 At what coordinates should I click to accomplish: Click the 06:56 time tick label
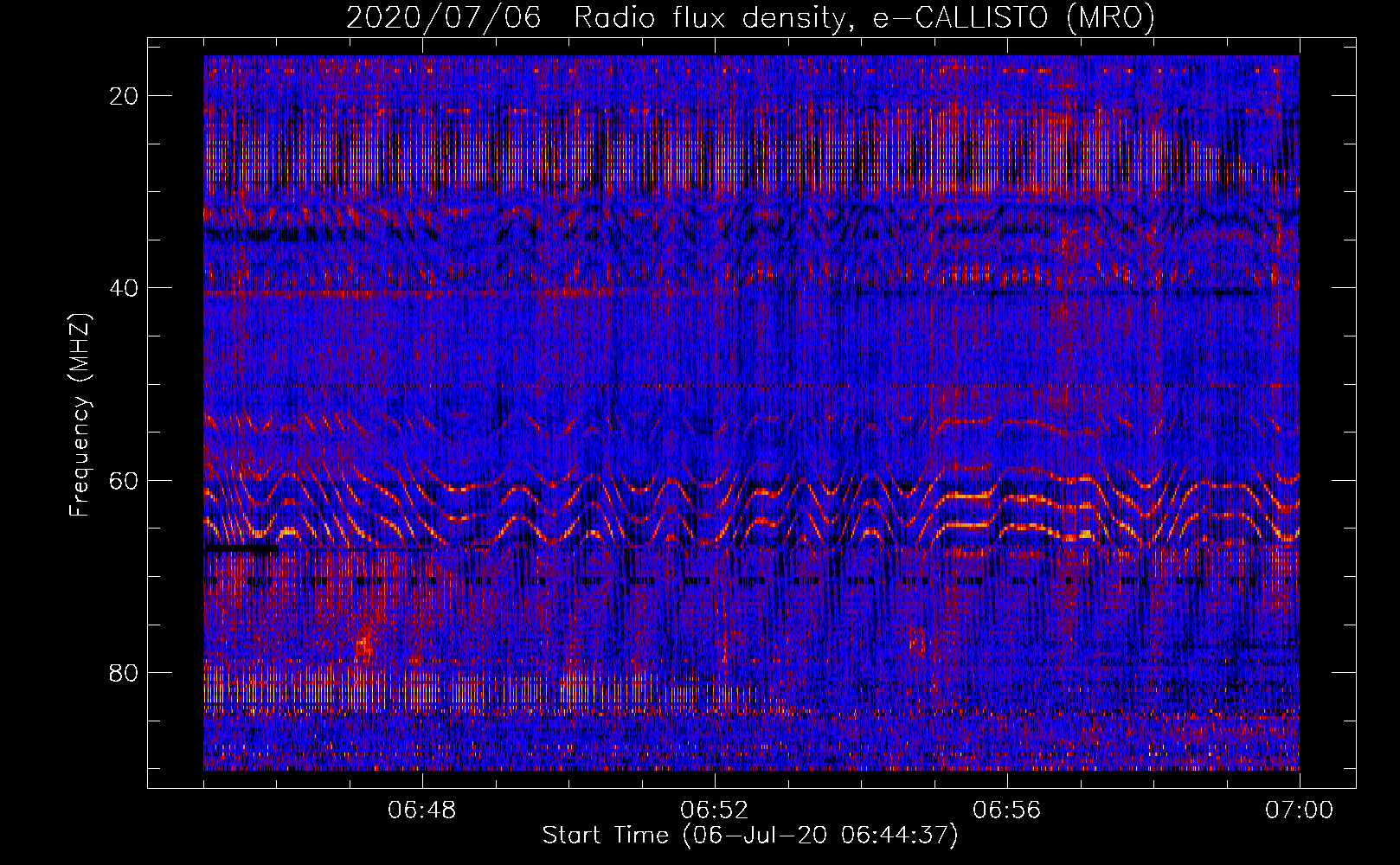pyautogui.click(x=1007, y=811)
